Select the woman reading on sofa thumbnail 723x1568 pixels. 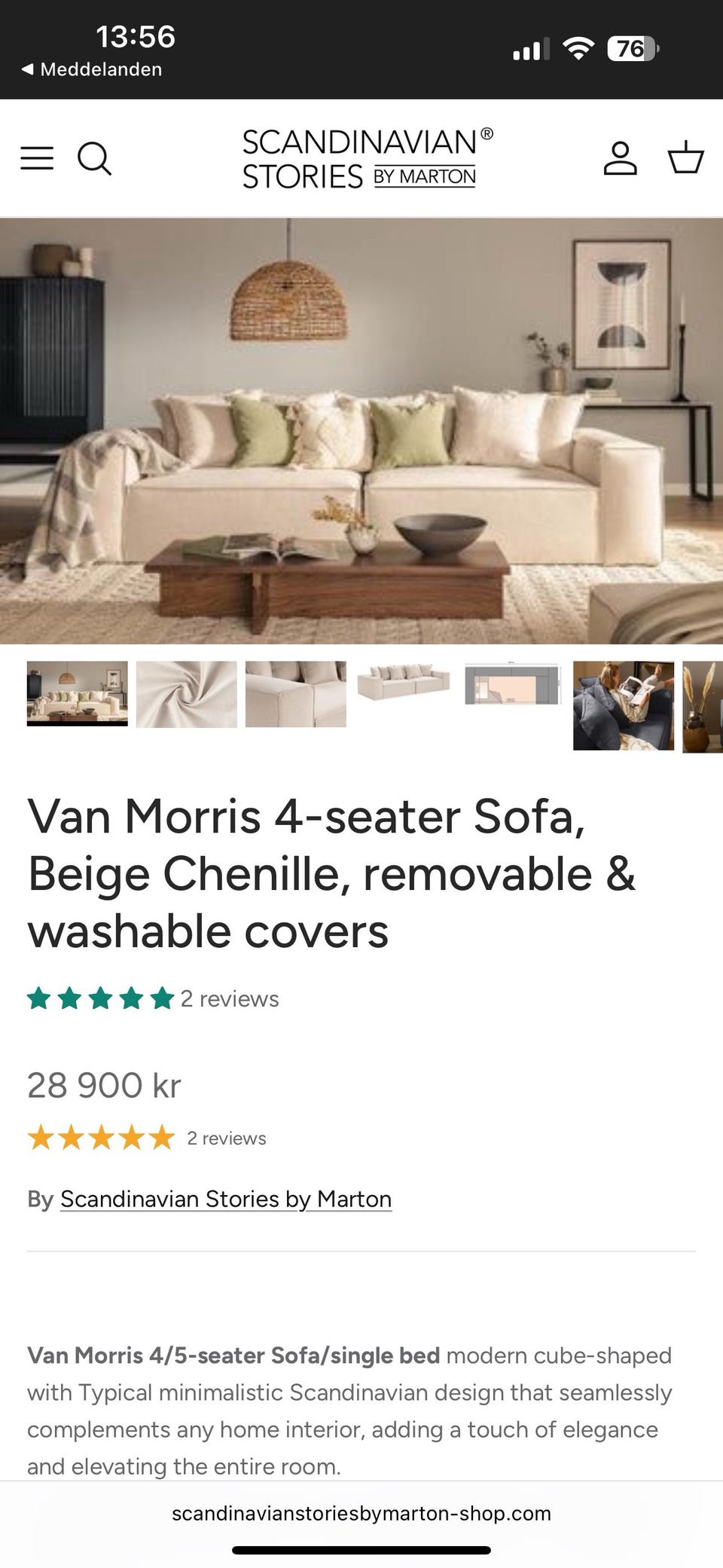[624, 706]
